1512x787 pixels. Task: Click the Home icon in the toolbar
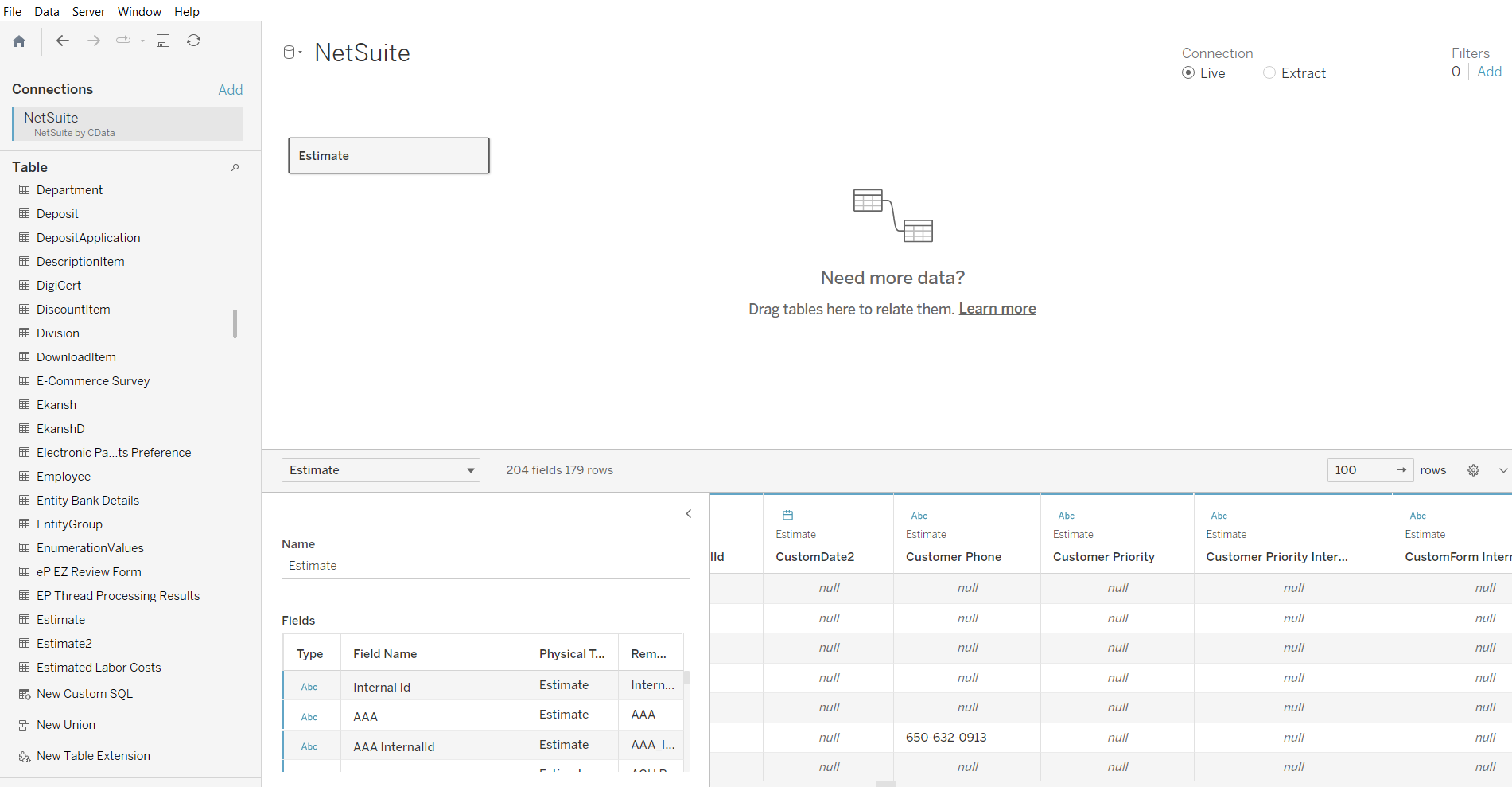(x=19, y=41)
